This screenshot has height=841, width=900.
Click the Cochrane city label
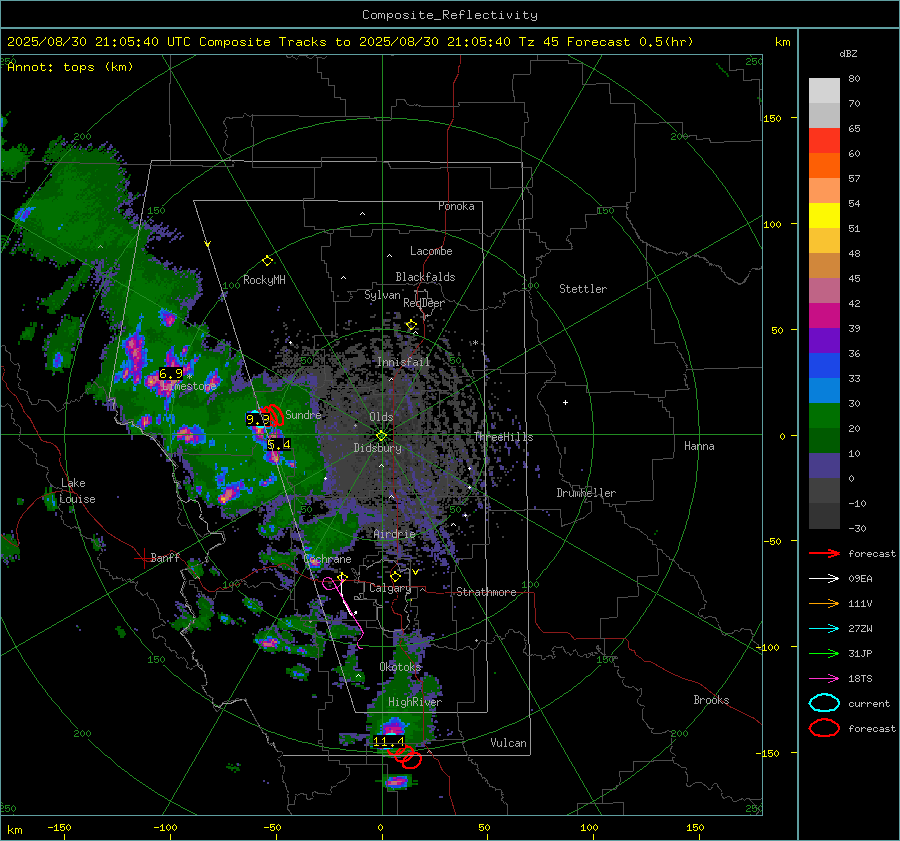327,559
